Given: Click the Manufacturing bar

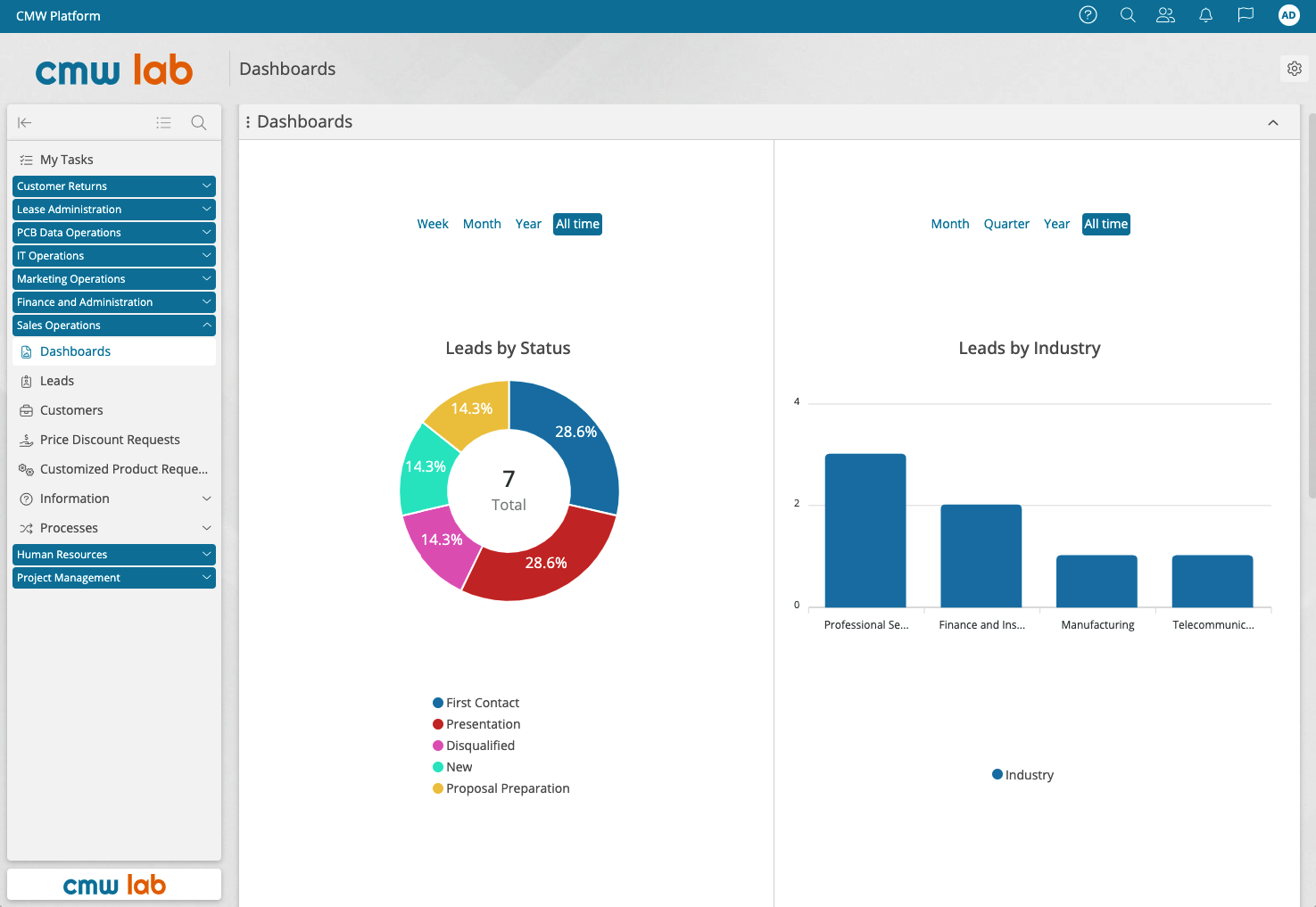Looking at the screenshot, I should point(1097,581).
